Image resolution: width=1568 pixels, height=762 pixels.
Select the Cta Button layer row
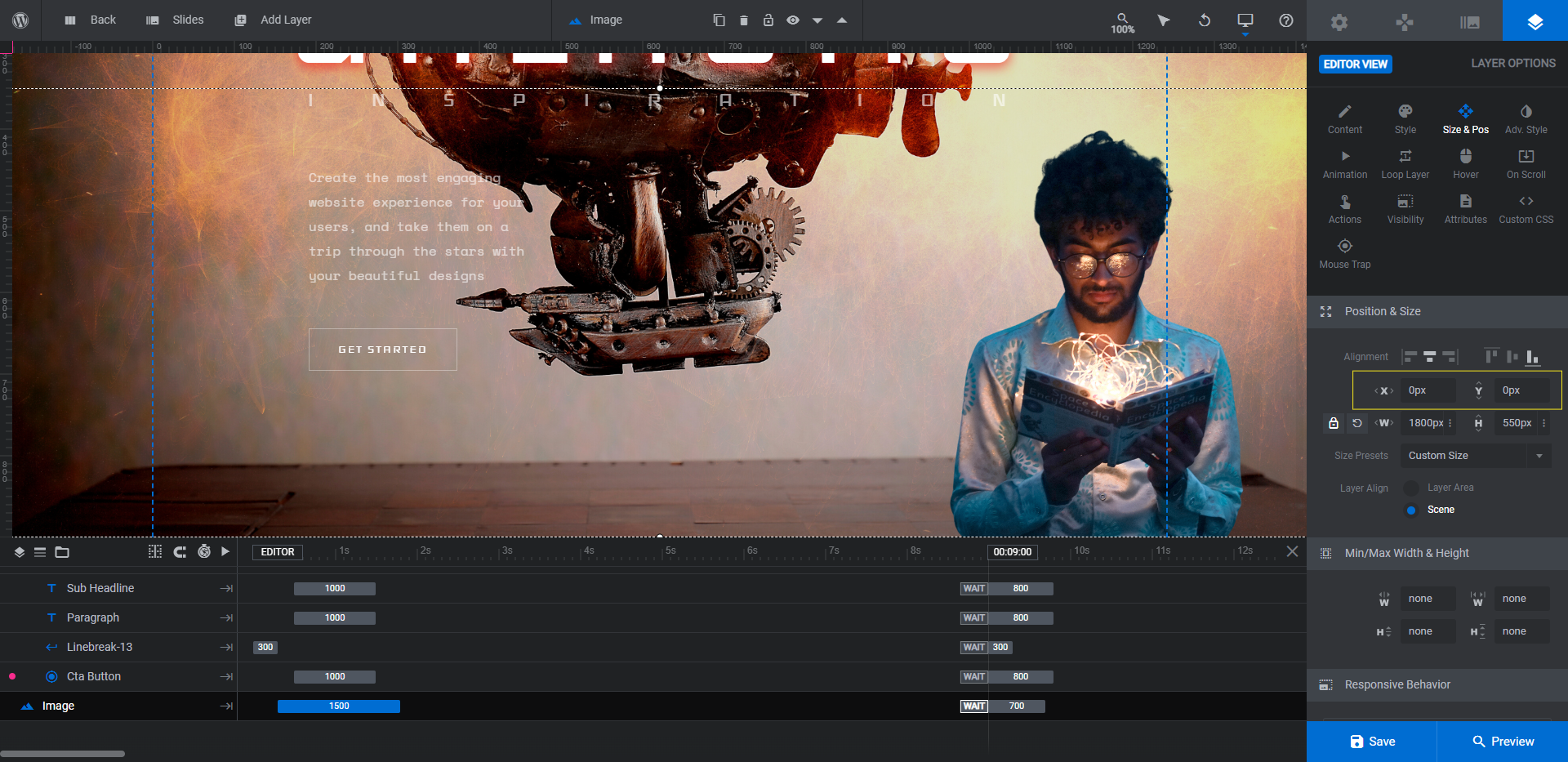pos(118,676)
